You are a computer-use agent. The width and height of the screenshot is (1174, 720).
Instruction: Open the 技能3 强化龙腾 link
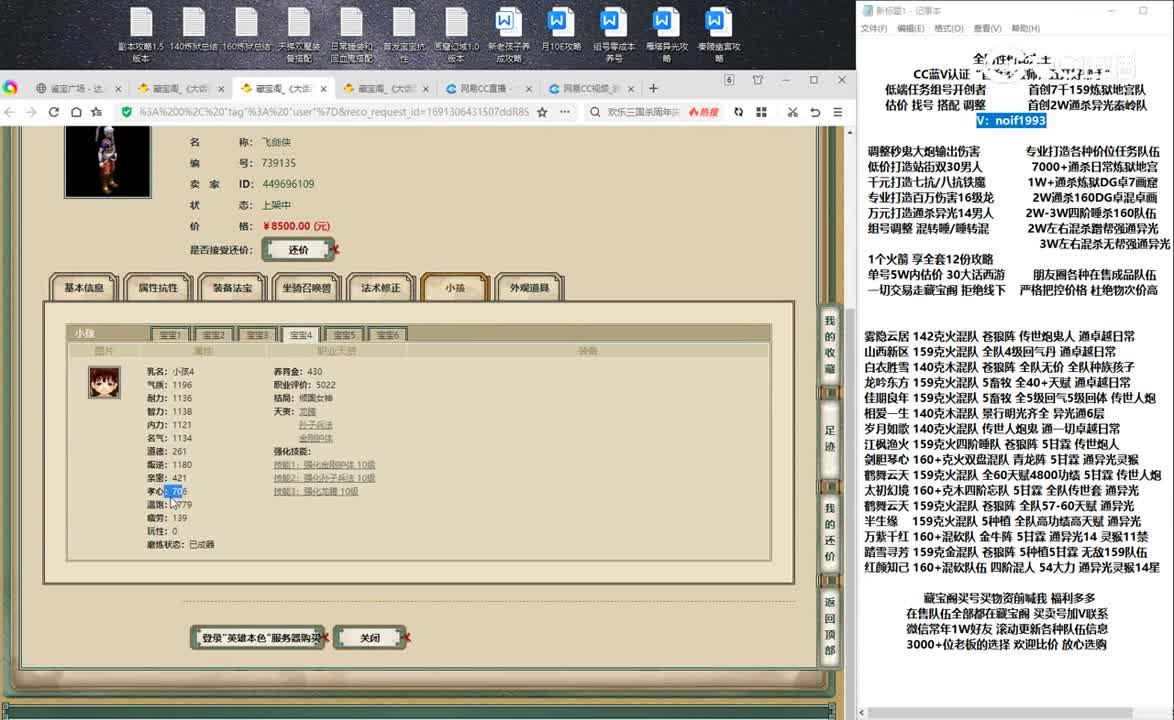coord(316,492)
